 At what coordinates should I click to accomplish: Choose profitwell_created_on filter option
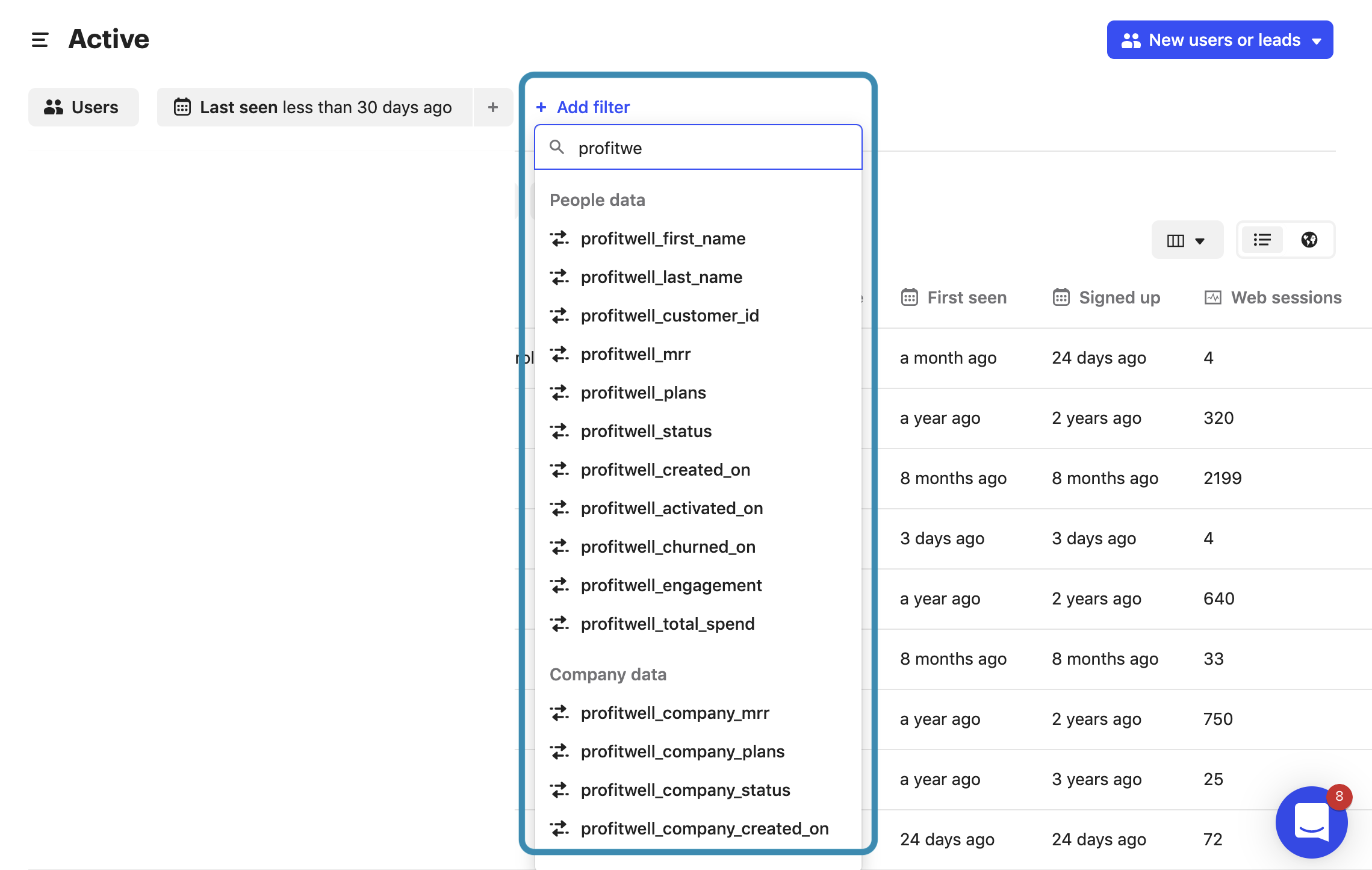coord(698,470)
